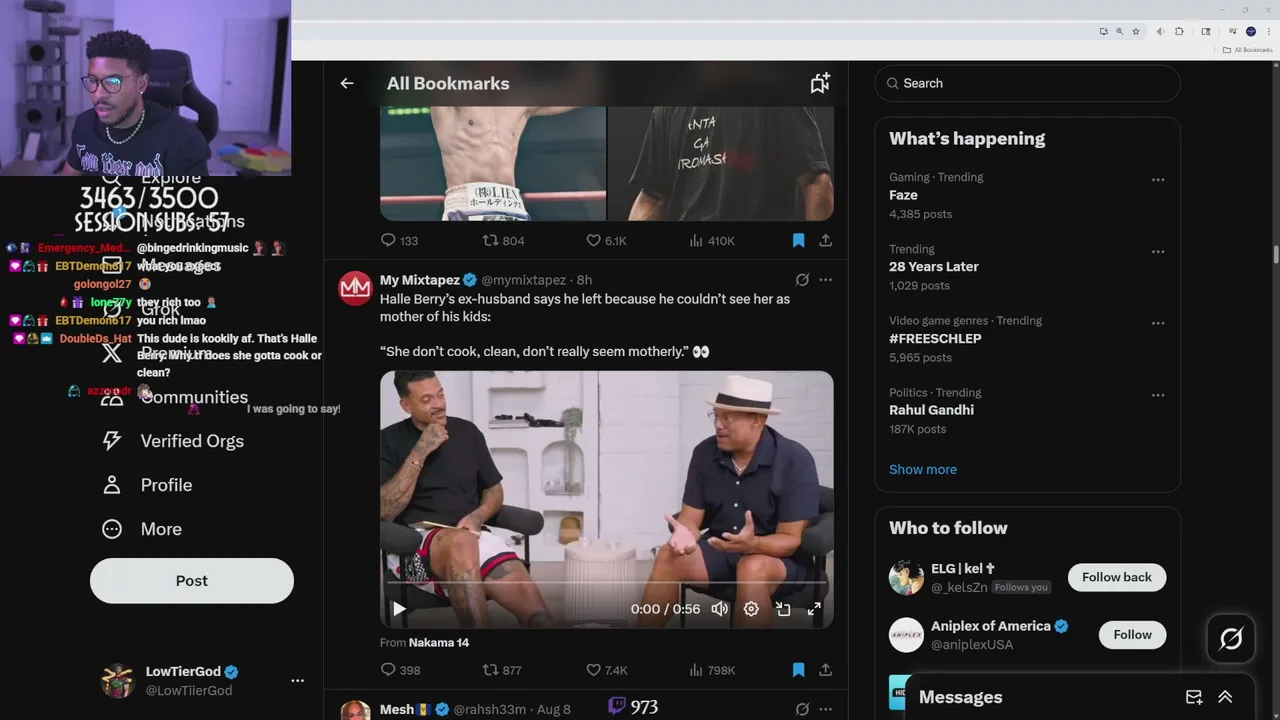The width and height of the screenshot is (1280, 720).
Task: Like the top post with 6.1K likes
Action: click(593, 240)
